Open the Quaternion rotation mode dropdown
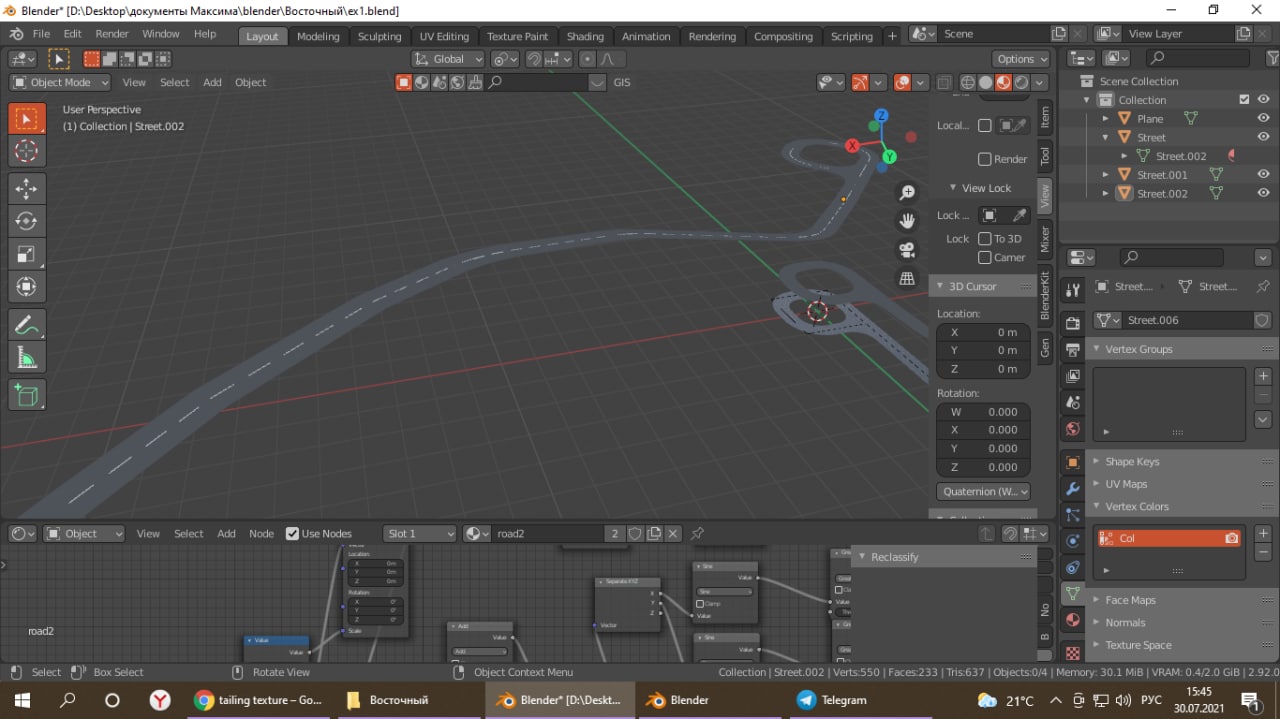The image size is (1280, 719). click(x=984, y=491)
